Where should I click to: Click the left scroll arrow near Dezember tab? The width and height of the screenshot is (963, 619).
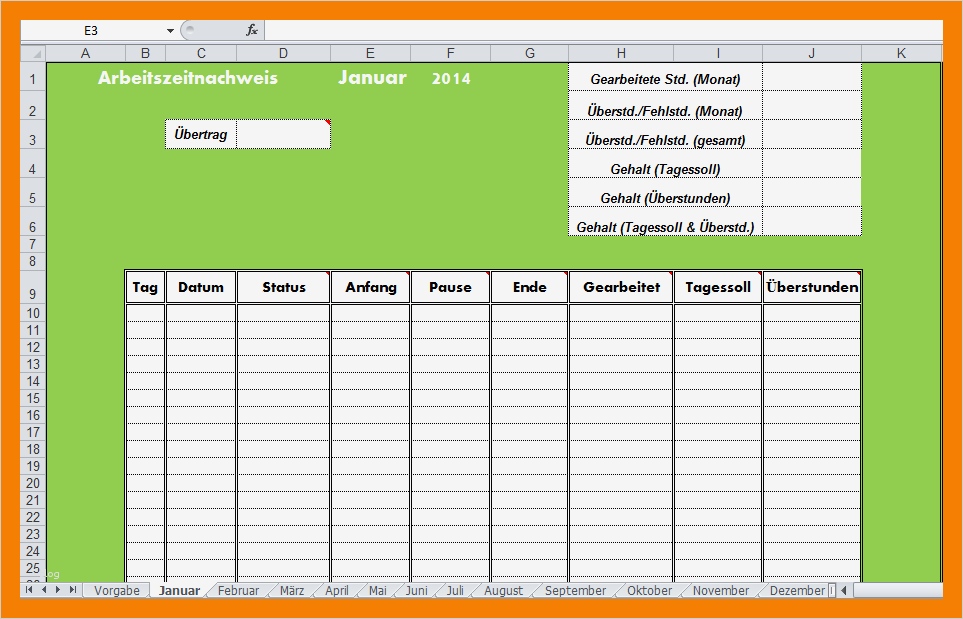tap(843, 590)
